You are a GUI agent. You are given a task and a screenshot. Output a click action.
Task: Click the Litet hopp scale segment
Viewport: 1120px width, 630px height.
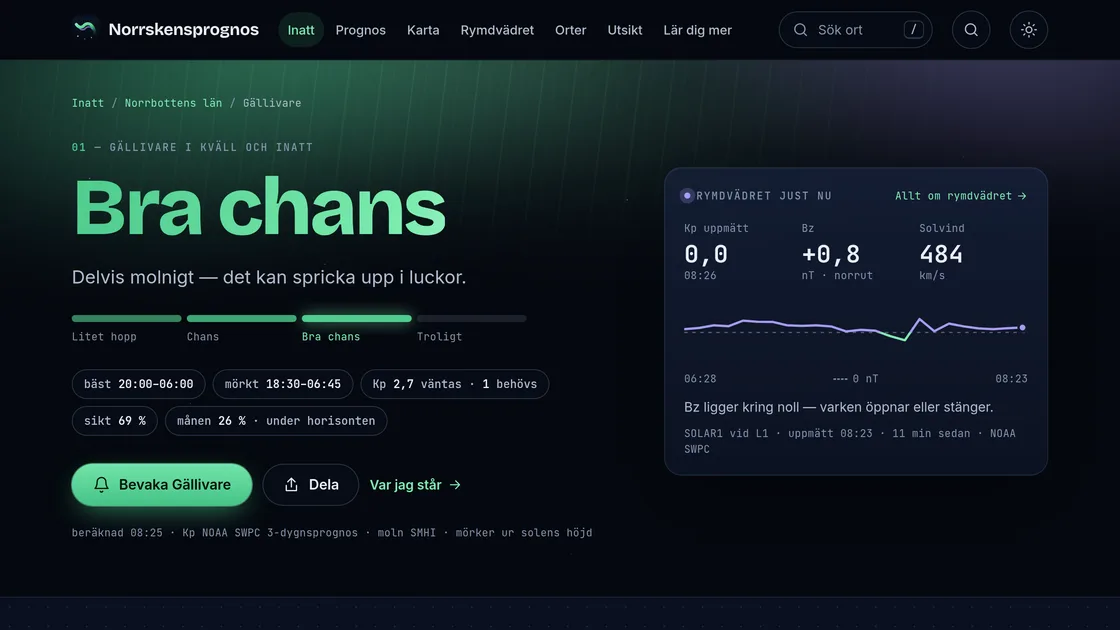126,319
